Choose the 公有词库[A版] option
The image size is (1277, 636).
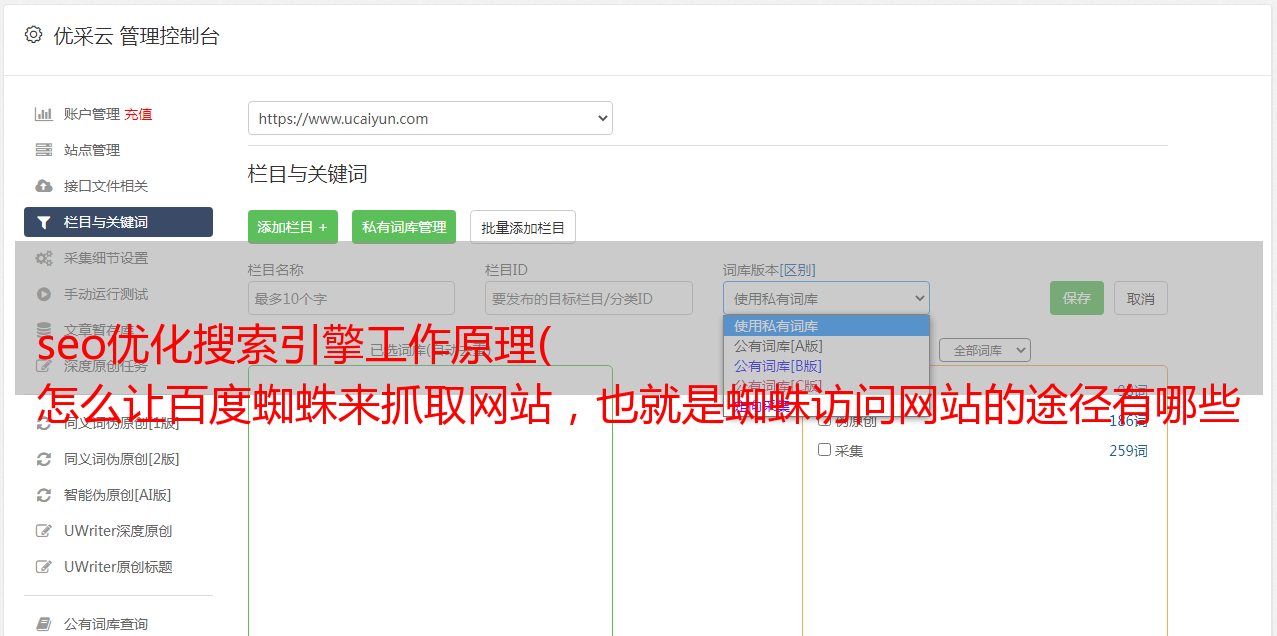(x=826, y=346)
